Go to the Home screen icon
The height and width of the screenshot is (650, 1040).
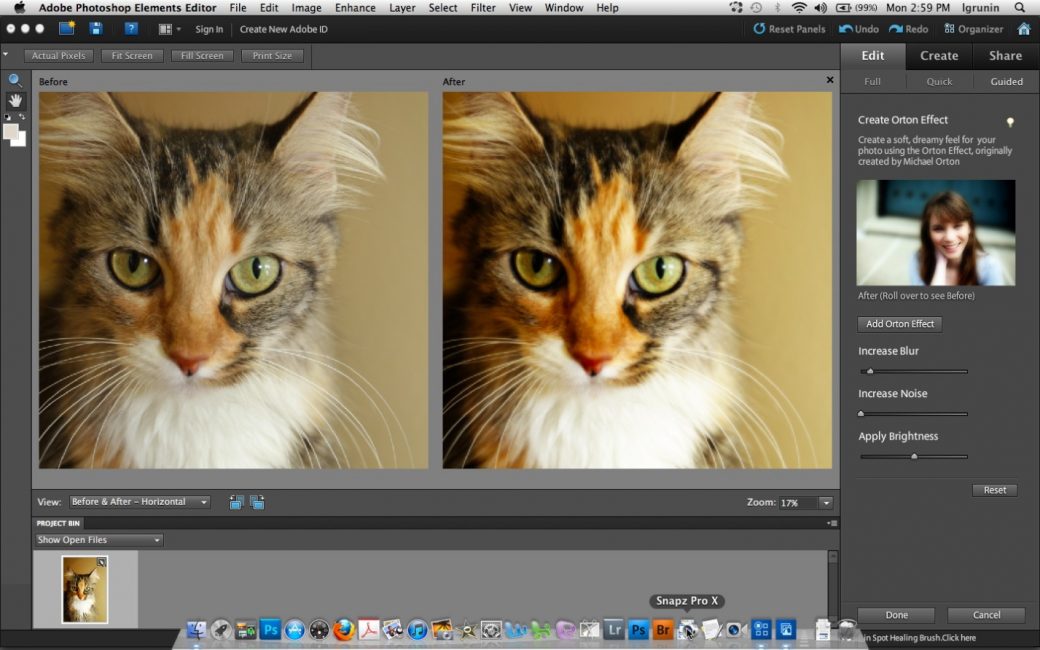[1025, 29]
